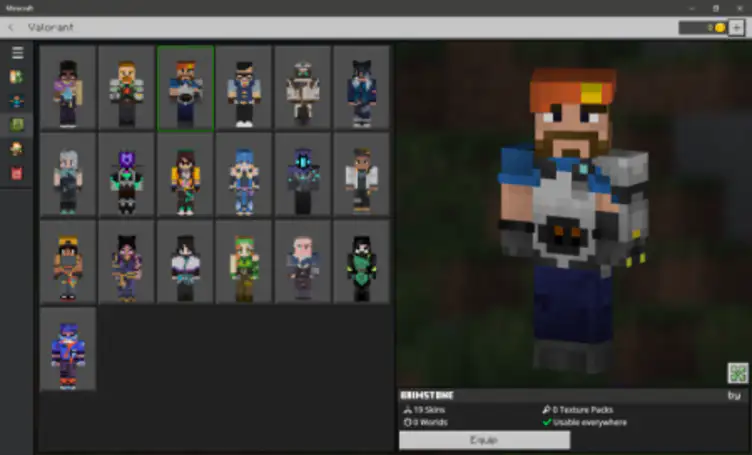
Task: Click the coin balance display
Action: (x=703, y=27)
